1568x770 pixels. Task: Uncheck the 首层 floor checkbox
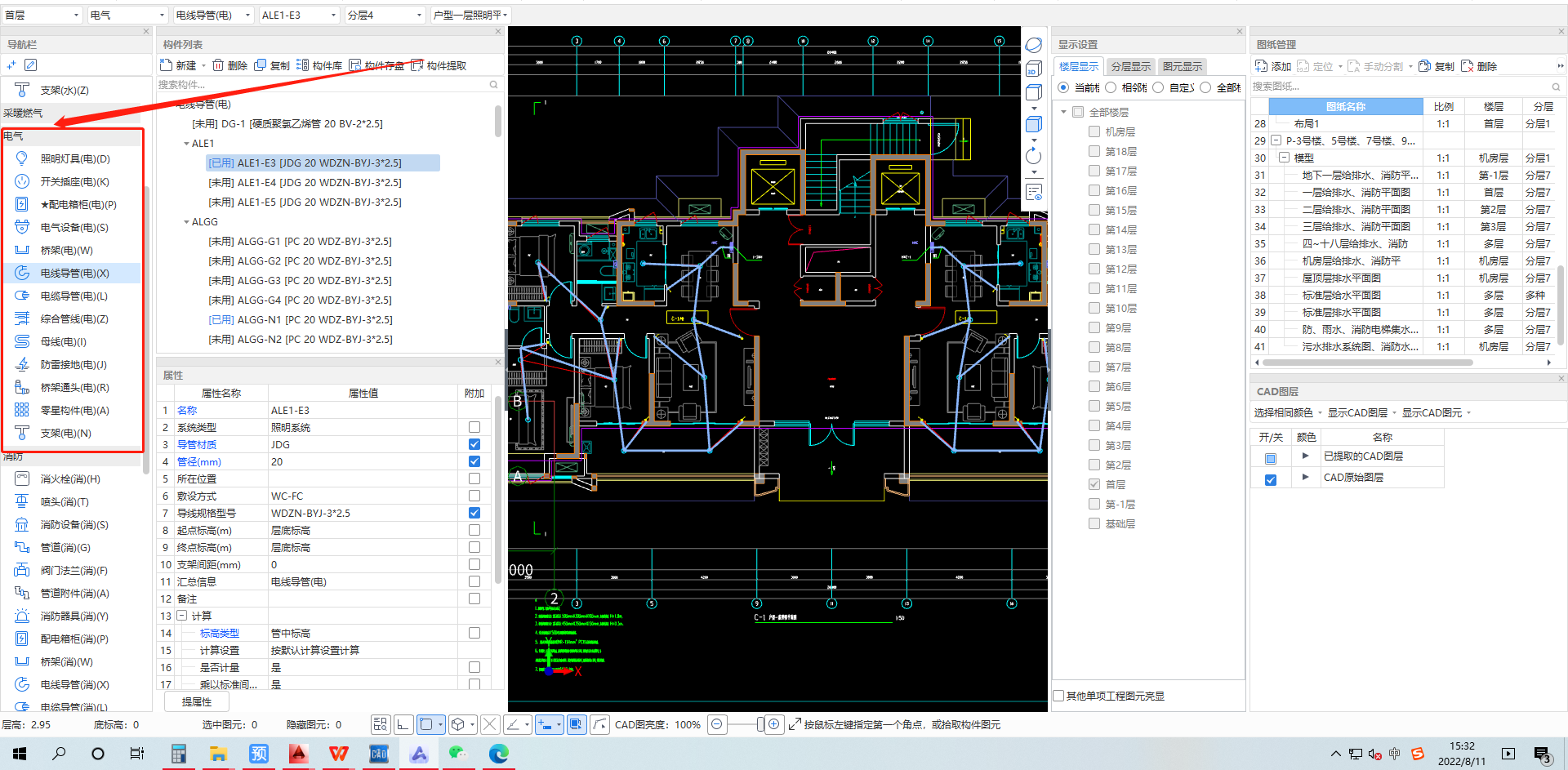coord(1094,484)
